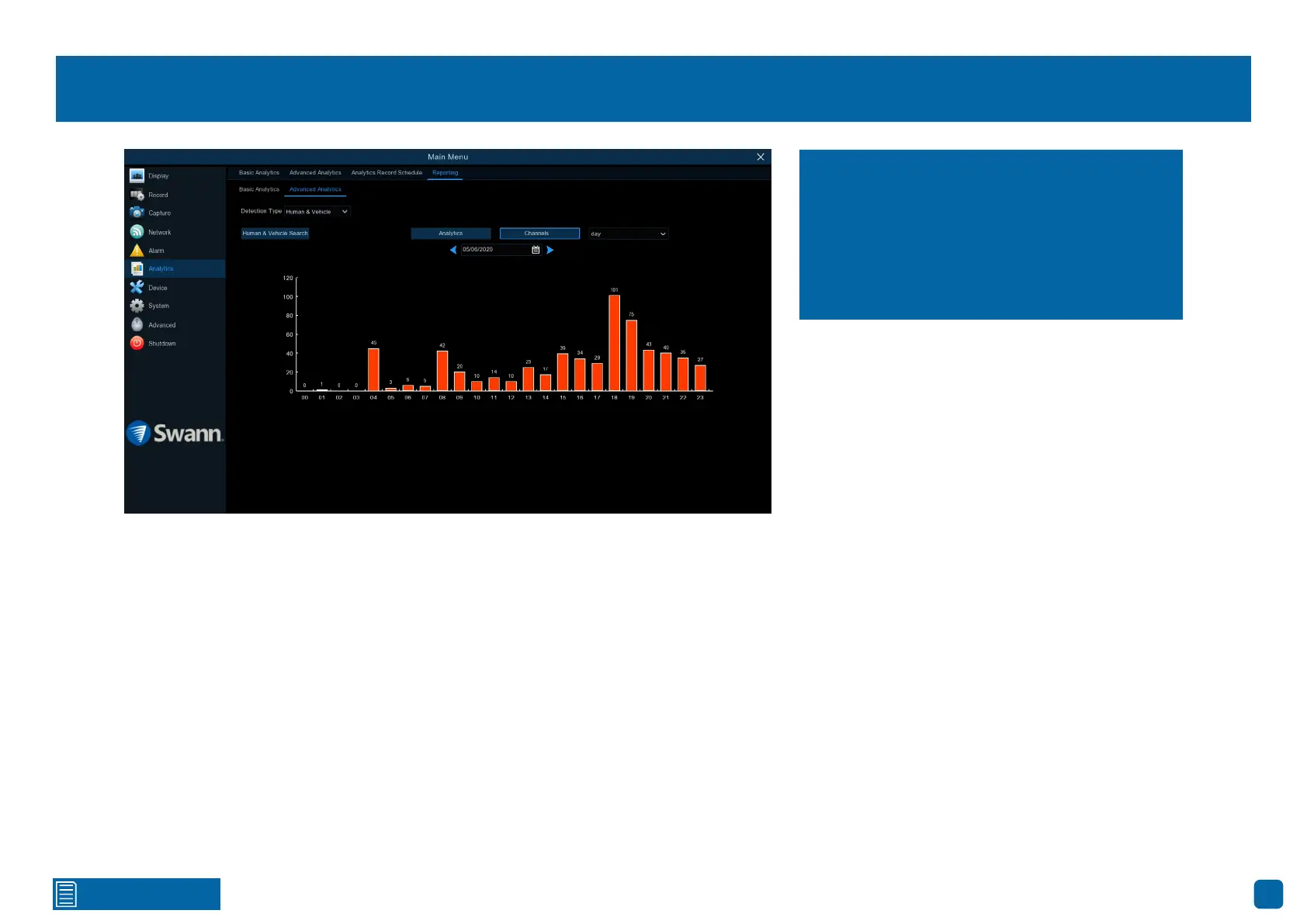The width and height of the screenshot is (1307, 924).
Task: Click the Human & Vehicle Search button
Action: [276, 234]
